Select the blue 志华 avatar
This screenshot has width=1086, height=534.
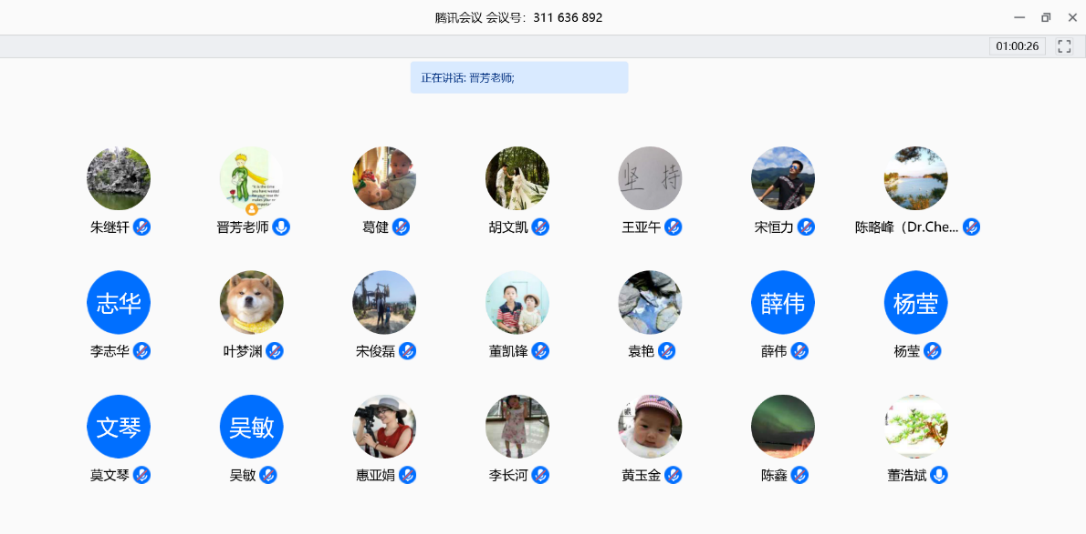(118, 303)
